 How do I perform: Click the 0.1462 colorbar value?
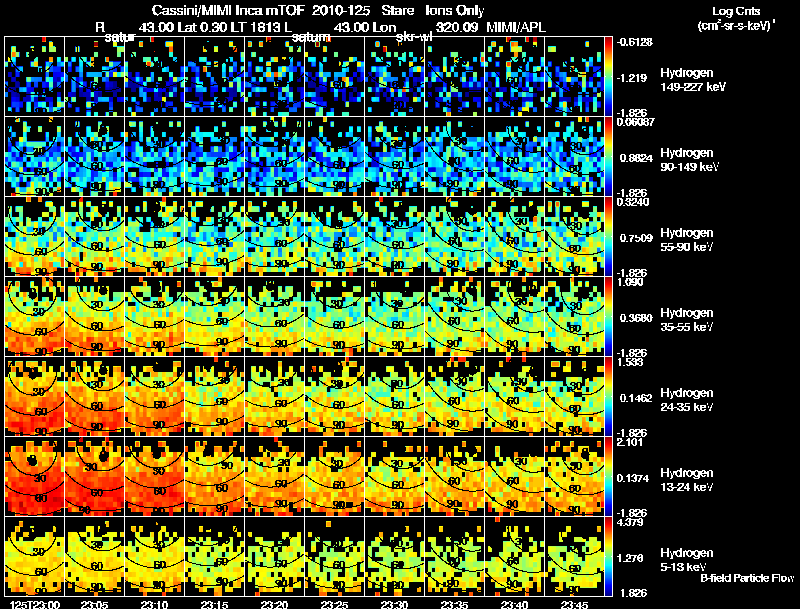point(636,398)
